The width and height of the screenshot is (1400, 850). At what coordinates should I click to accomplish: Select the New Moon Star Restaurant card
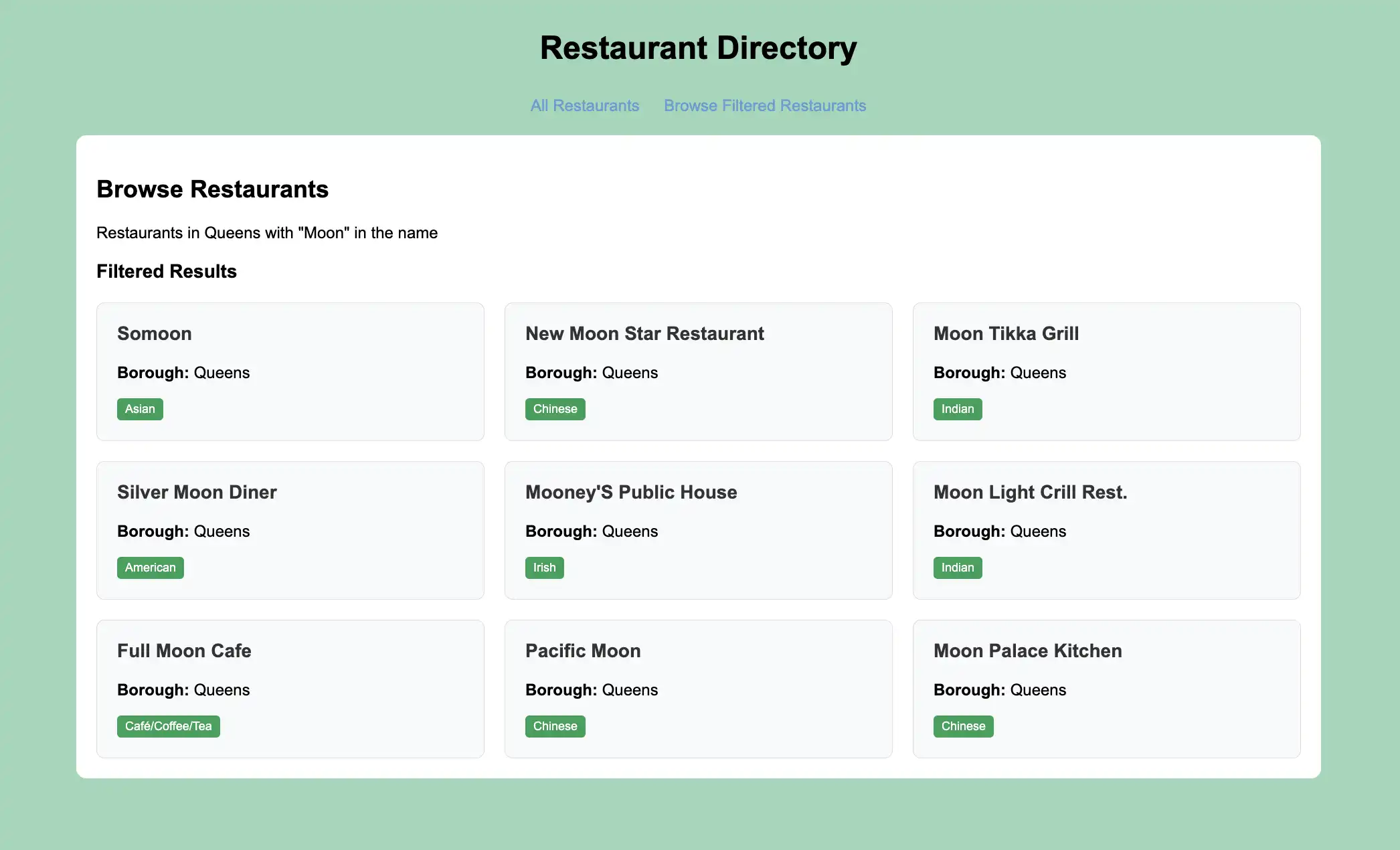[698, 372]
